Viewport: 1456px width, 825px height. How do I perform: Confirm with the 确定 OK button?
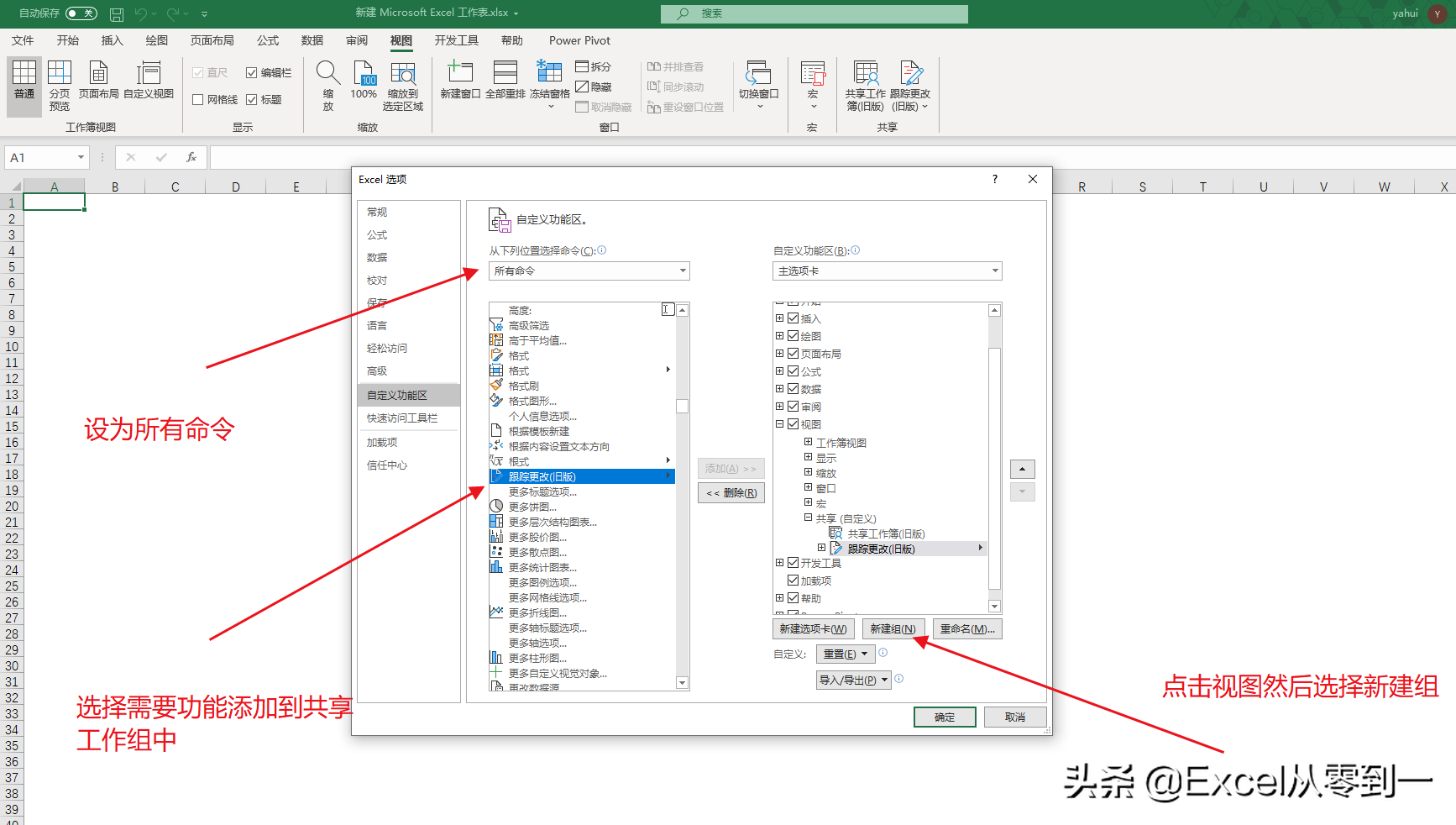tap(945, 717)
